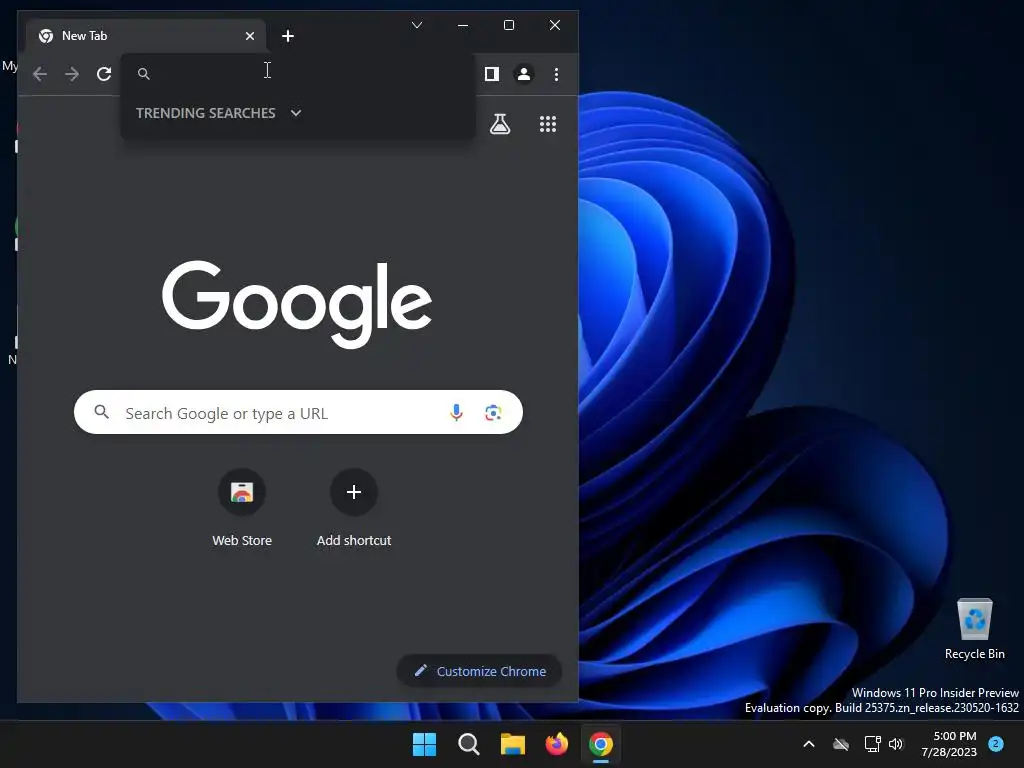Select the Recycle Bin desktop icon
Viewport: 1024px width, 768px height.
tap(974, 628)
